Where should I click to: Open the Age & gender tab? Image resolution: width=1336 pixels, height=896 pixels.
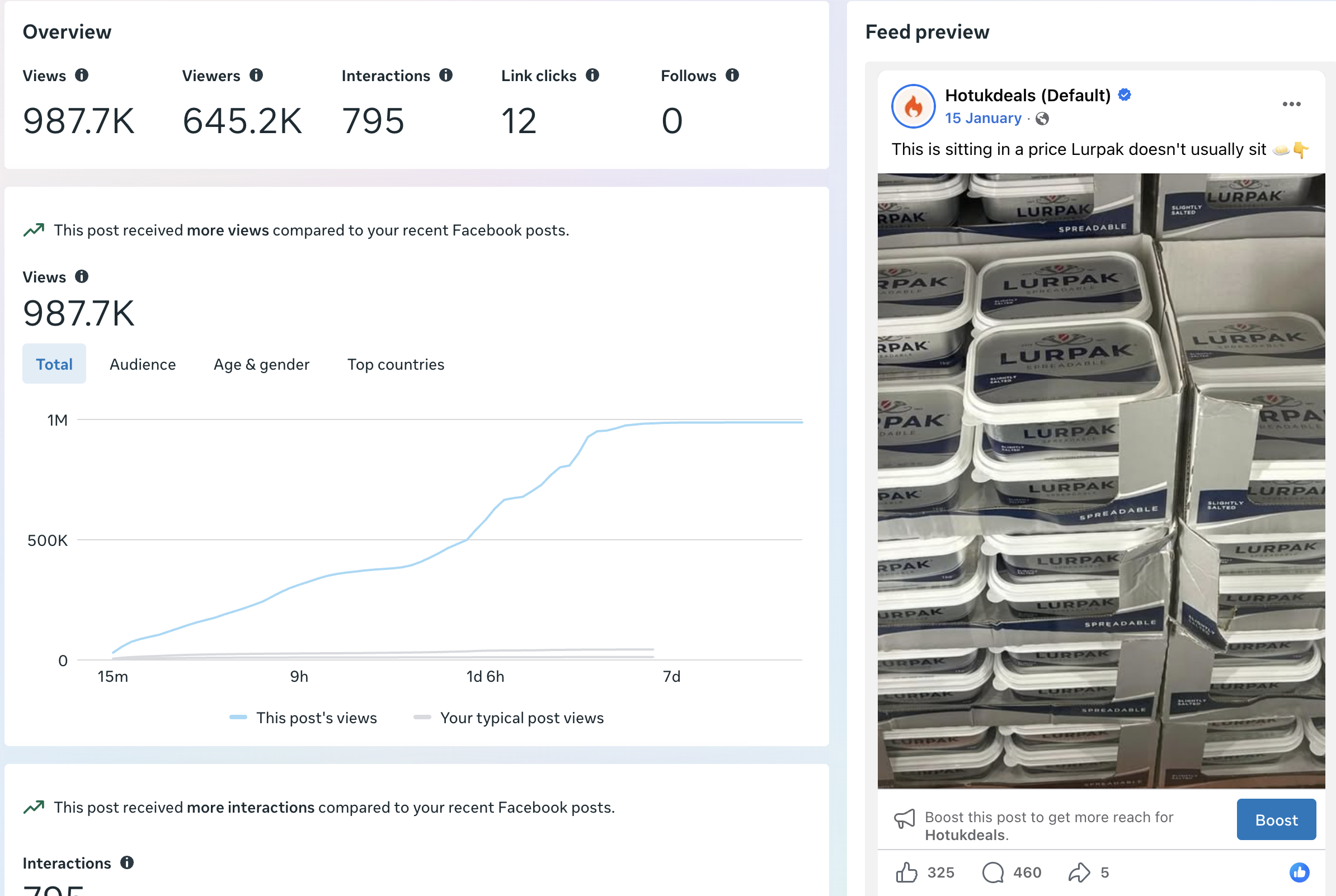click(262, 364)
